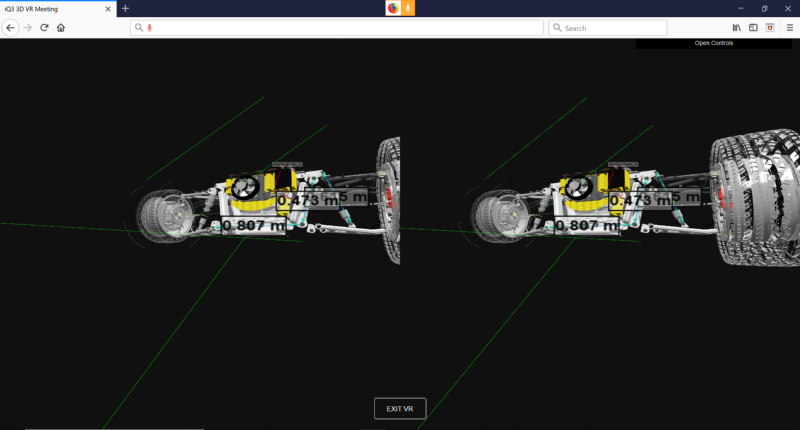
Task: Click the browser back arrow button
Action: pyautogui.click(x=10, y=27)
